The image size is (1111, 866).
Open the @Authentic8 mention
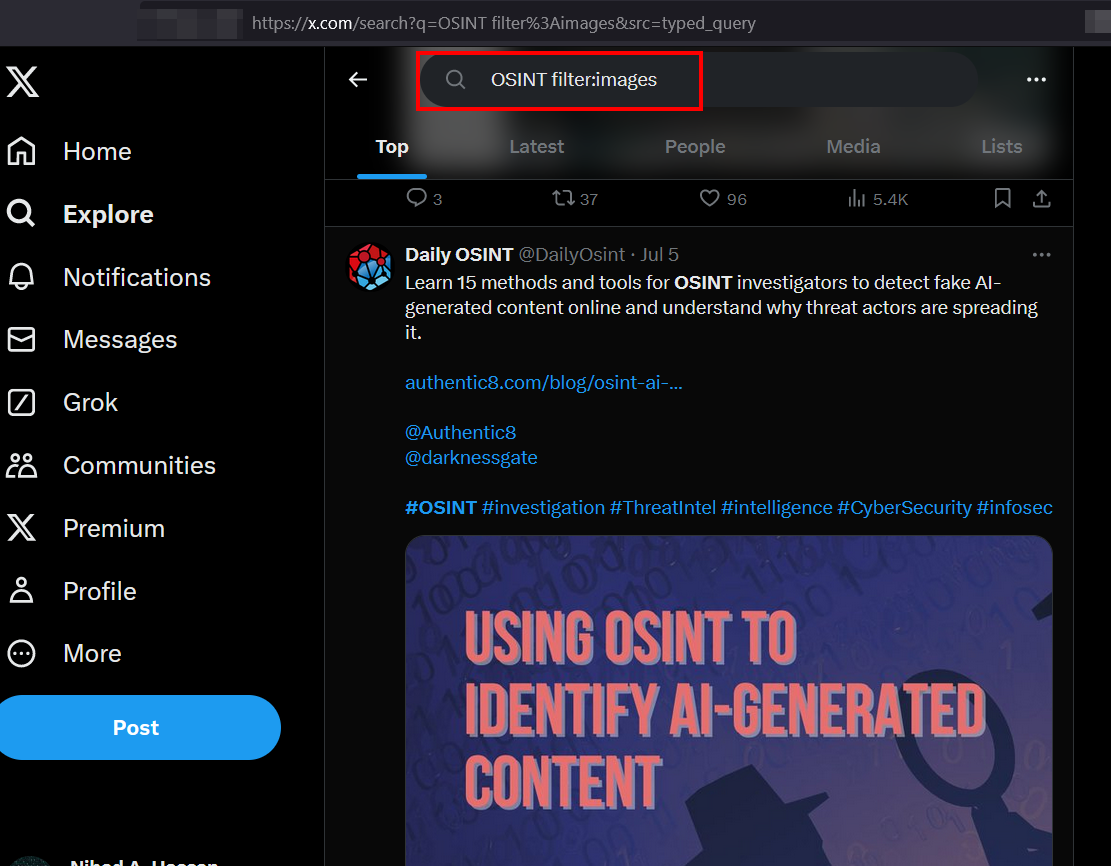click(x=460, y=432)
